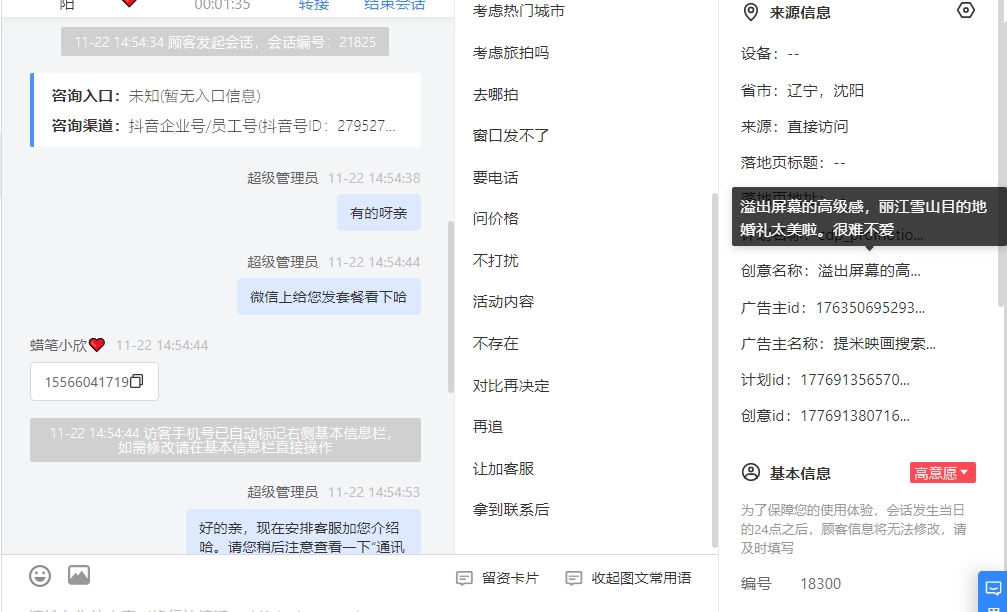
Task: Click the user avatar icon beside 基本信息
Action: pos(751,473)
